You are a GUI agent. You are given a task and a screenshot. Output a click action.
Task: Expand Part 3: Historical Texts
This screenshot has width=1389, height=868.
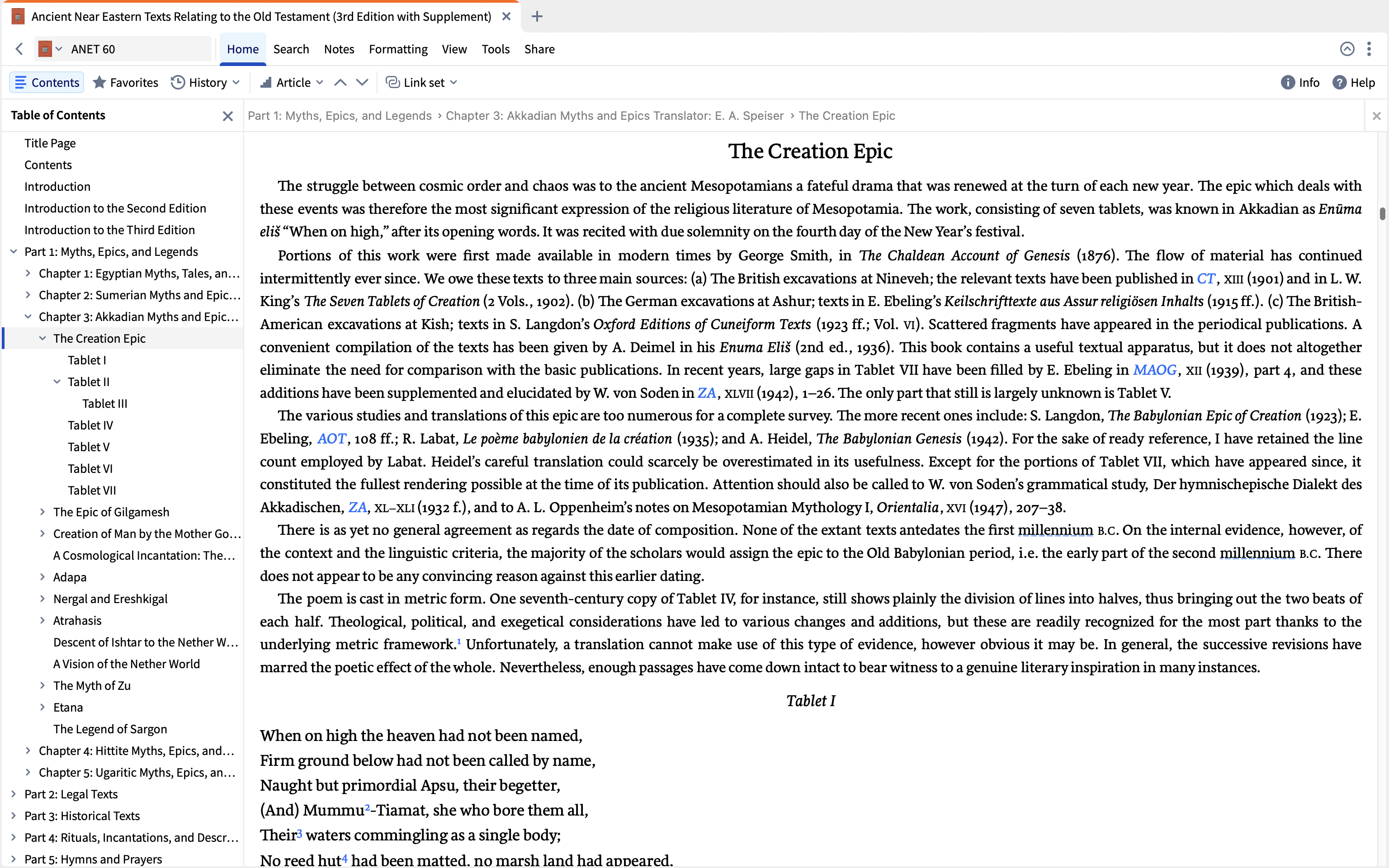tap(14, 816)
